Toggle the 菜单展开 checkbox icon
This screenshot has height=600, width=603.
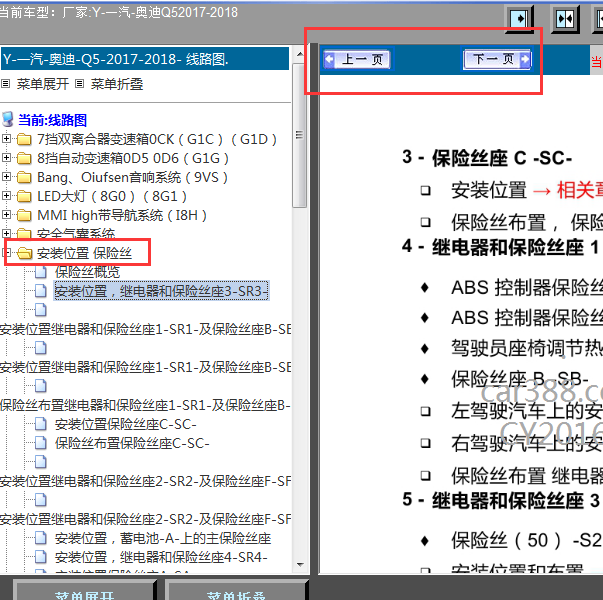[x=6, y=84]
